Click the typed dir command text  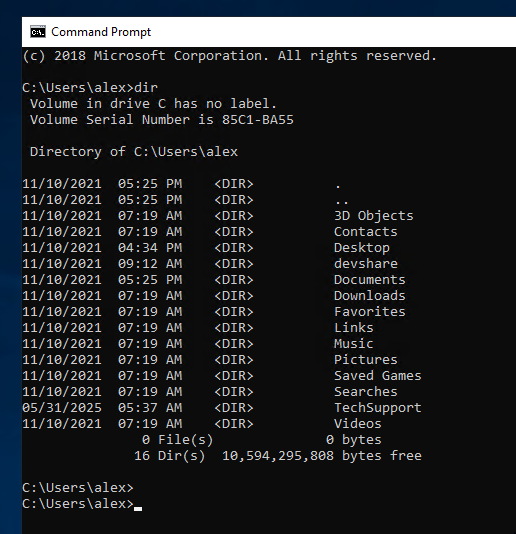tap(146, 88)
